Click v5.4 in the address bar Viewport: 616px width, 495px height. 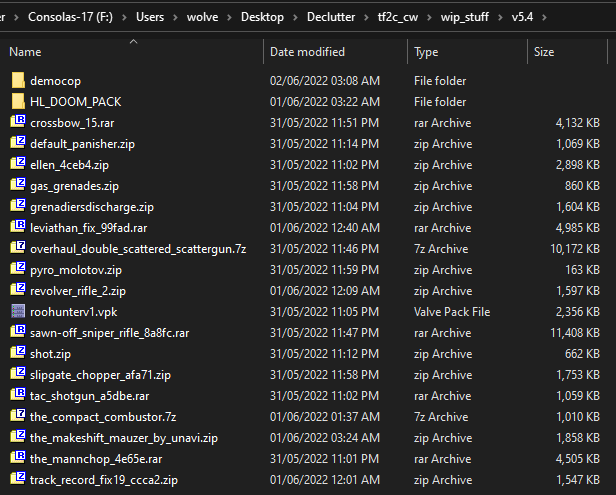point(522,17)
